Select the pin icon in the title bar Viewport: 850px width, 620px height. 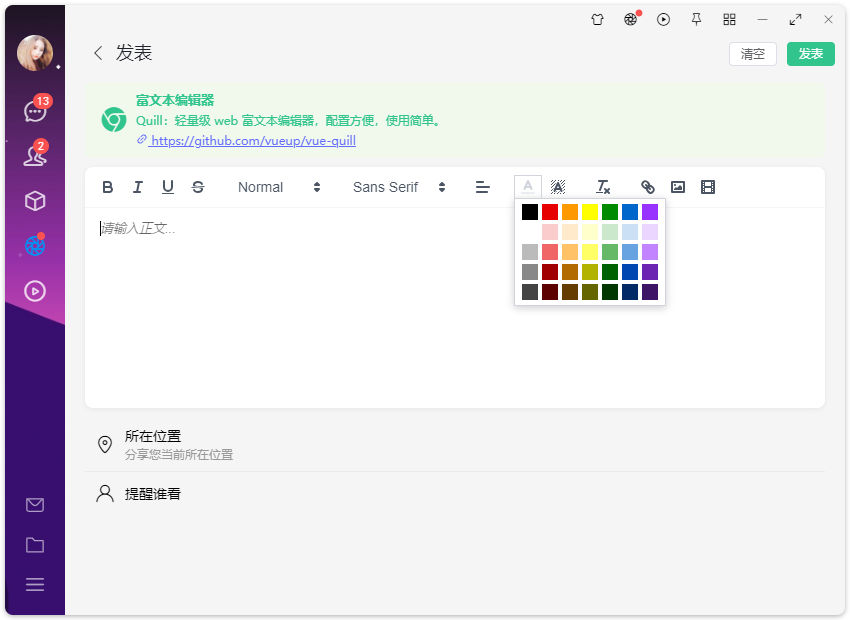click(x=696, y=19)
